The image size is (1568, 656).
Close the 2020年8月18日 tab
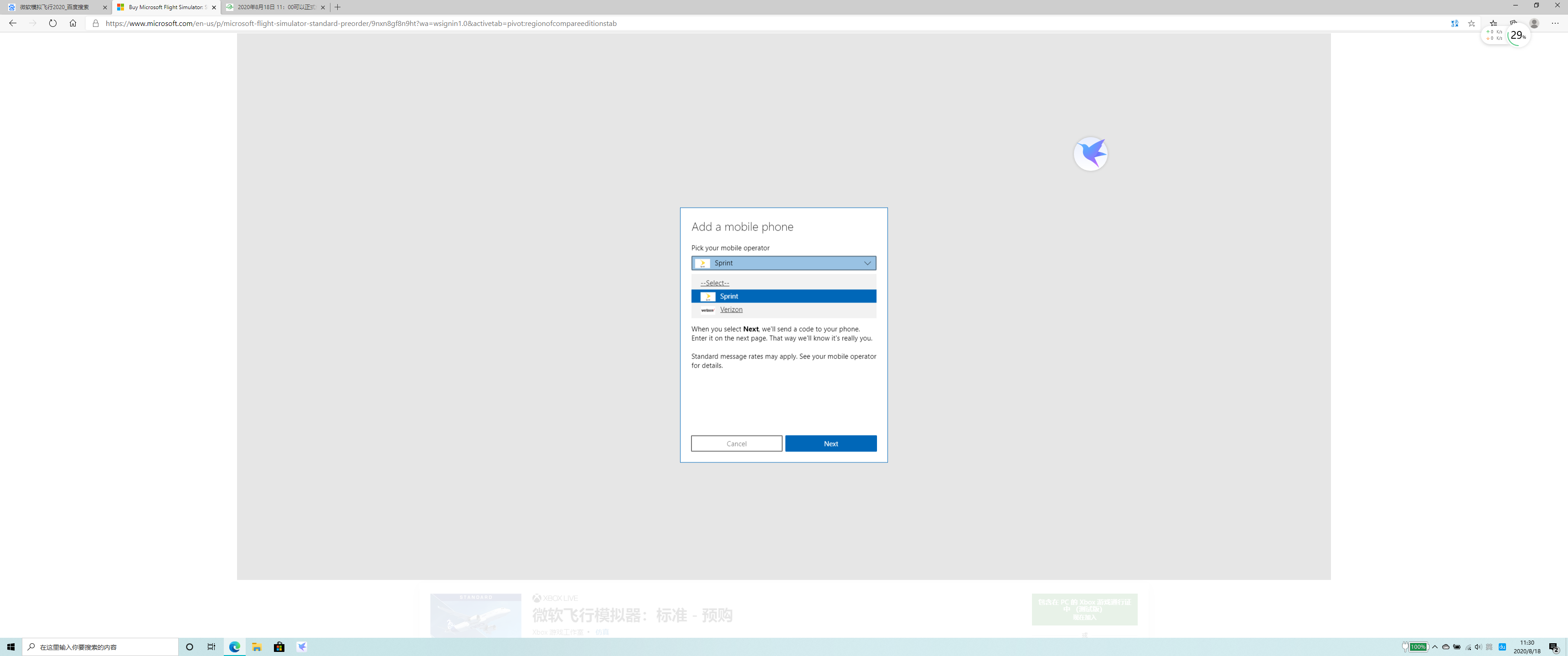tap(323, 7)
